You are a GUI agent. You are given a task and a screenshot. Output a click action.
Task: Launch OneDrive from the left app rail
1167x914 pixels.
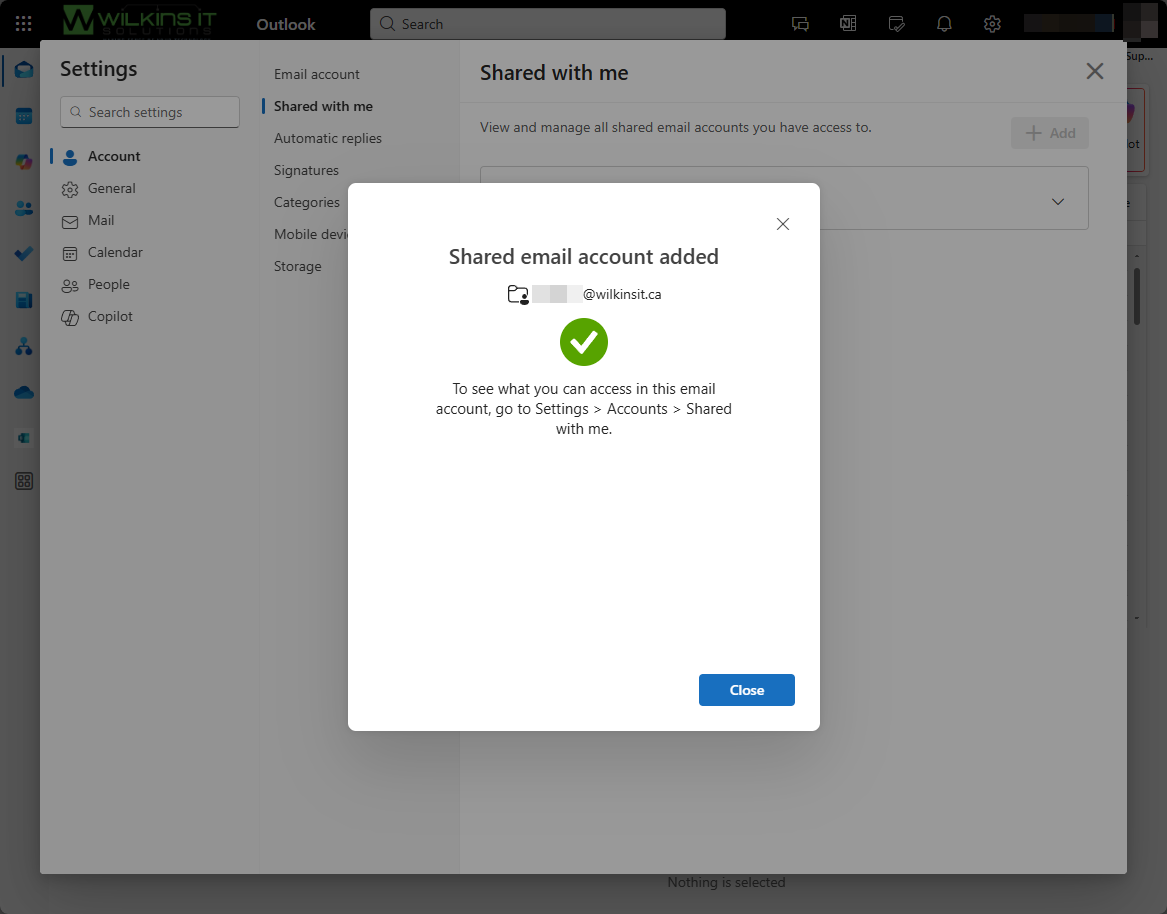[x=24, y=393]
